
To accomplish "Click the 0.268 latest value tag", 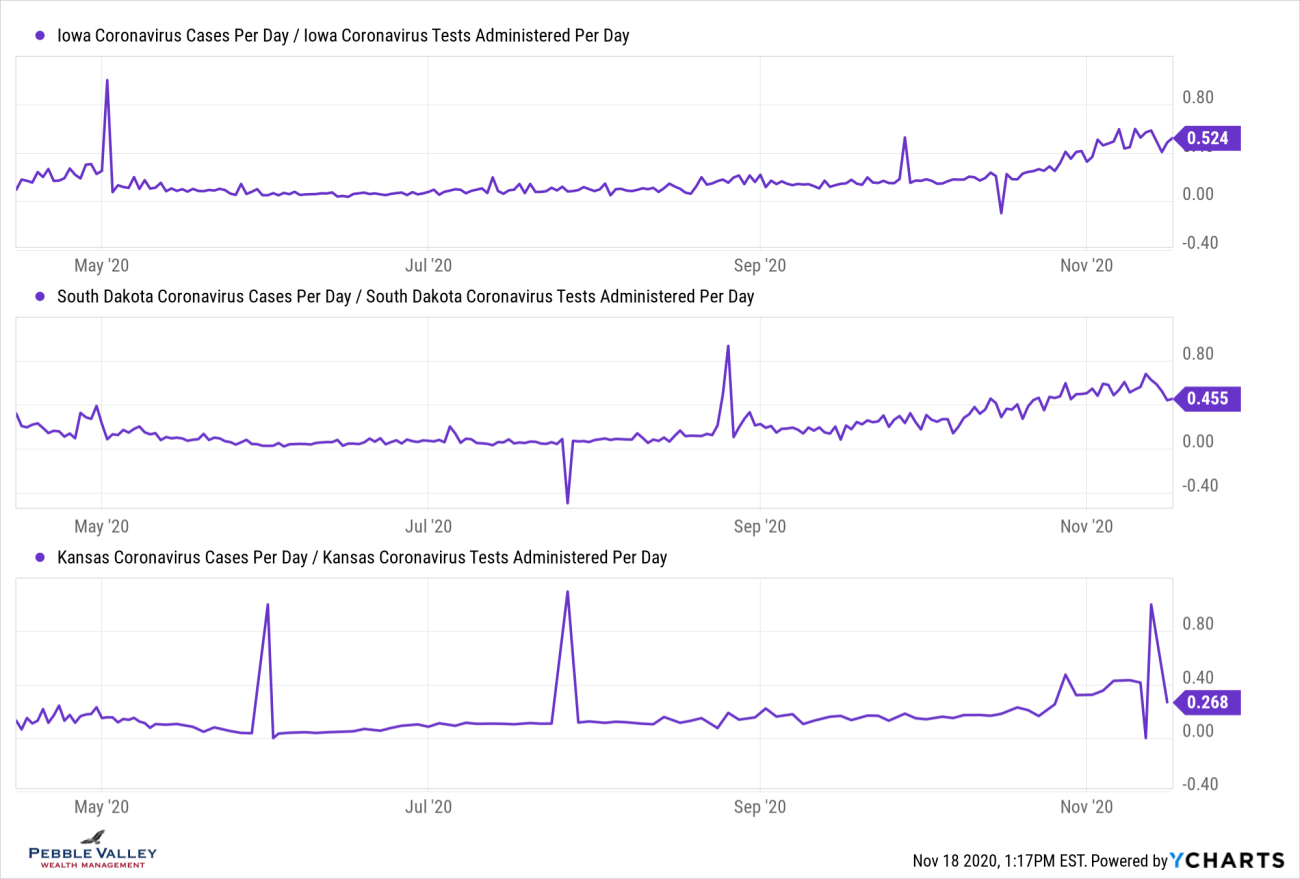I will pos(1208,702).
